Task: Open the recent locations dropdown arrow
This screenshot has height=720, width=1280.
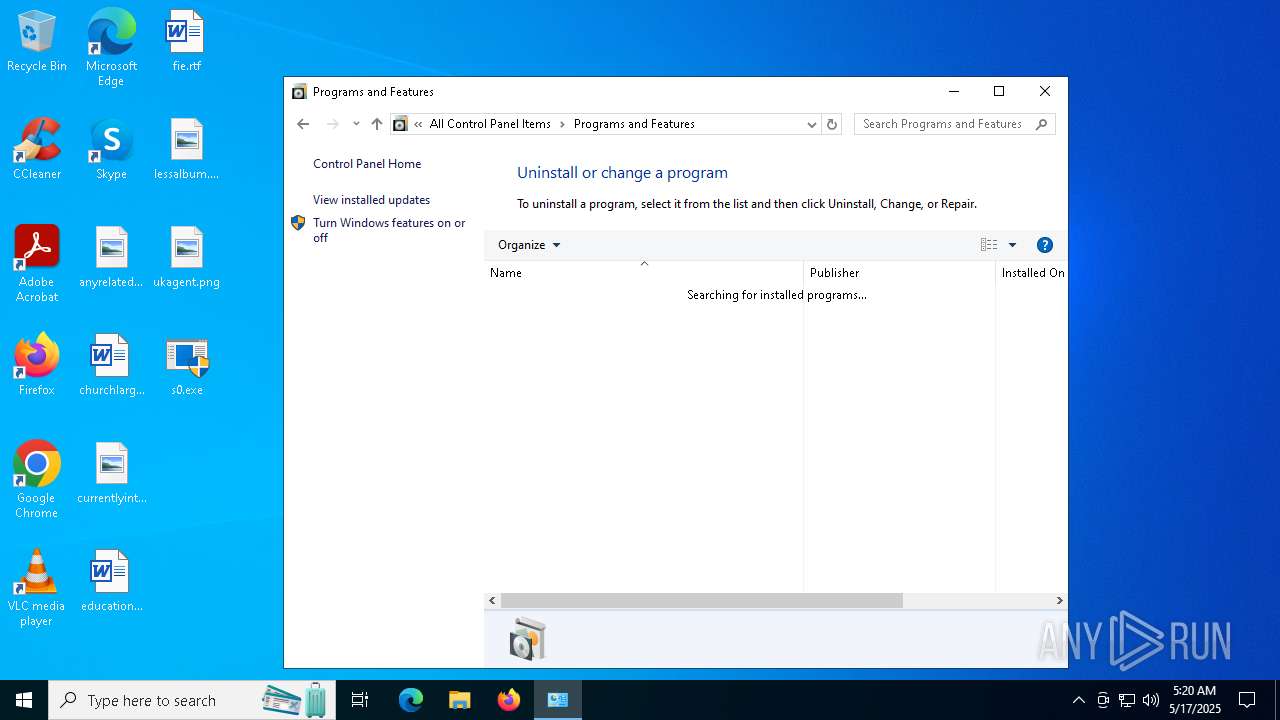Action: tap(356, 124)
